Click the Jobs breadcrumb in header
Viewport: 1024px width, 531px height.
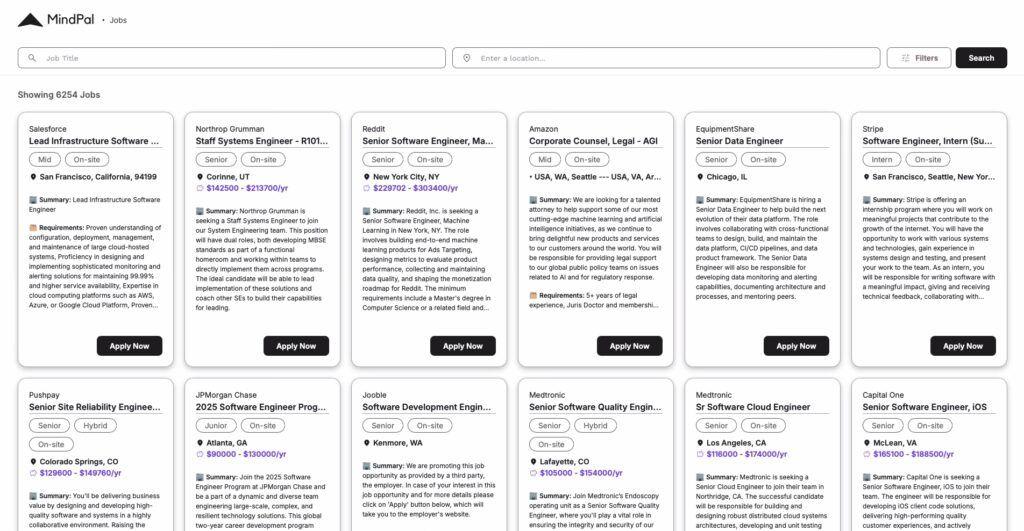click(x=118, y=20)
